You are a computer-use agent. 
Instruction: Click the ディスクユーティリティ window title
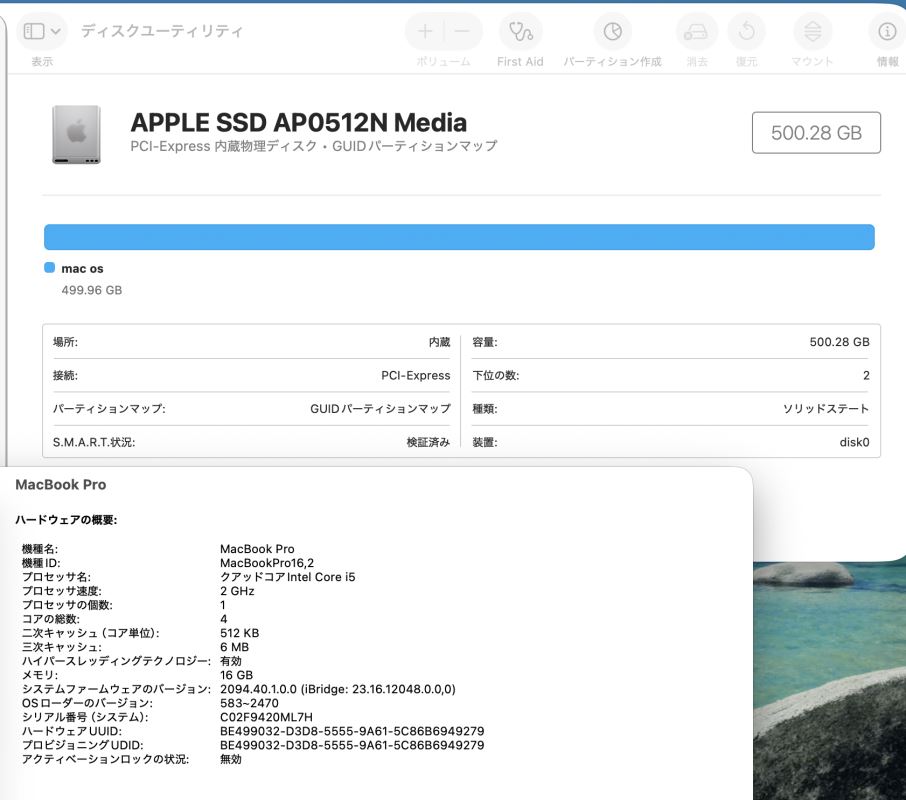(x=161, y=31)
